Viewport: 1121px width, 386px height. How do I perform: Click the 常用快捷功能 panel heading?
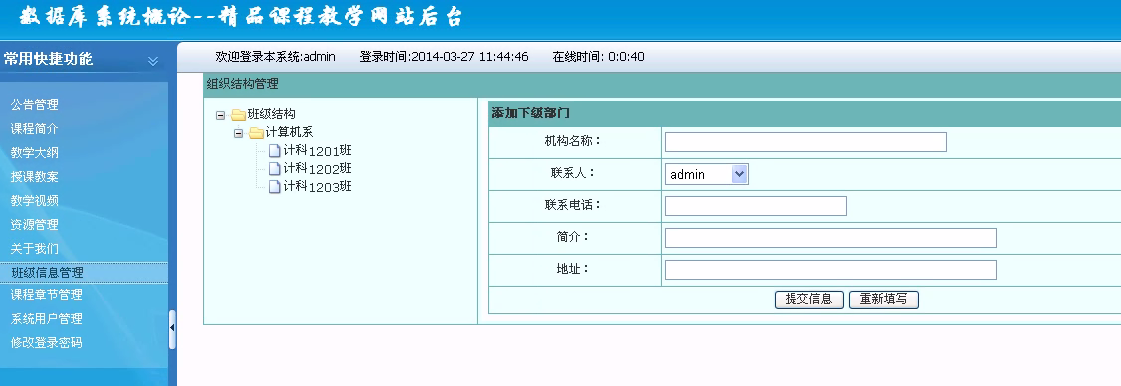click(x=49, y=59)
